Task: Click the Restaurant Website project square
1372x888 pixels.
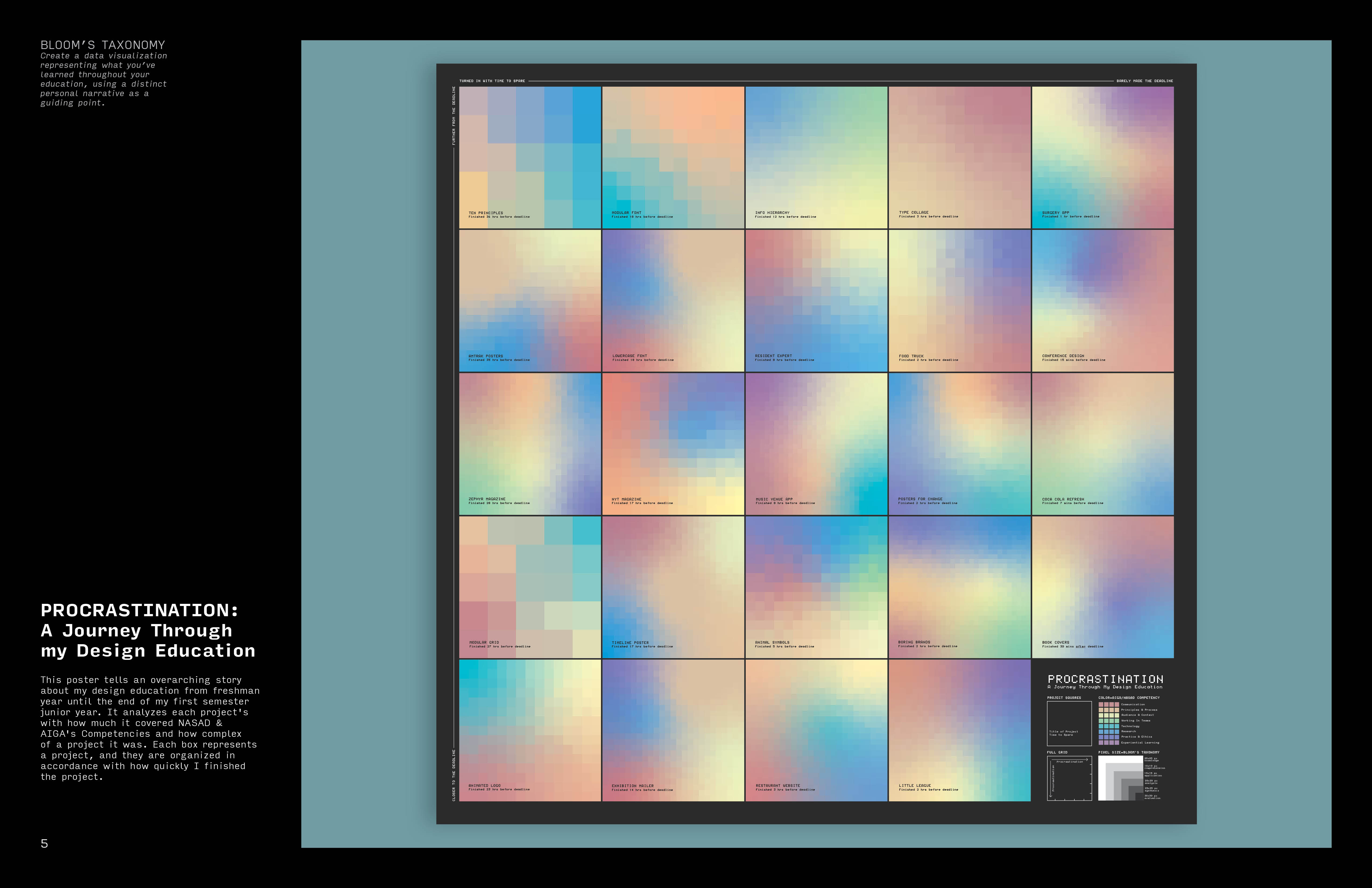Action: click(x=816, y=730)
